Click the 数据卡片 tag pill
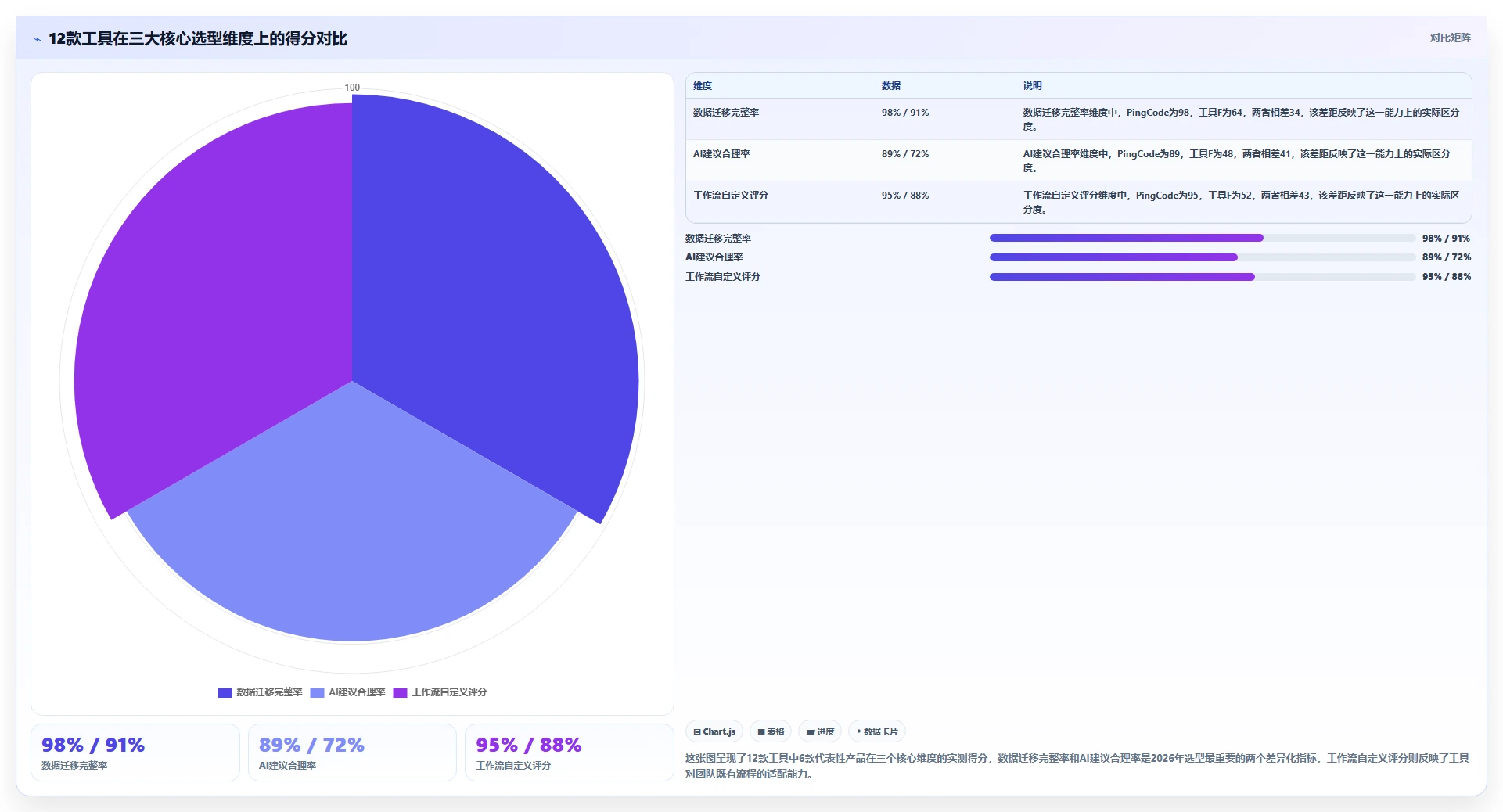Screen dimensions: 1503x812 click(877, 731)
